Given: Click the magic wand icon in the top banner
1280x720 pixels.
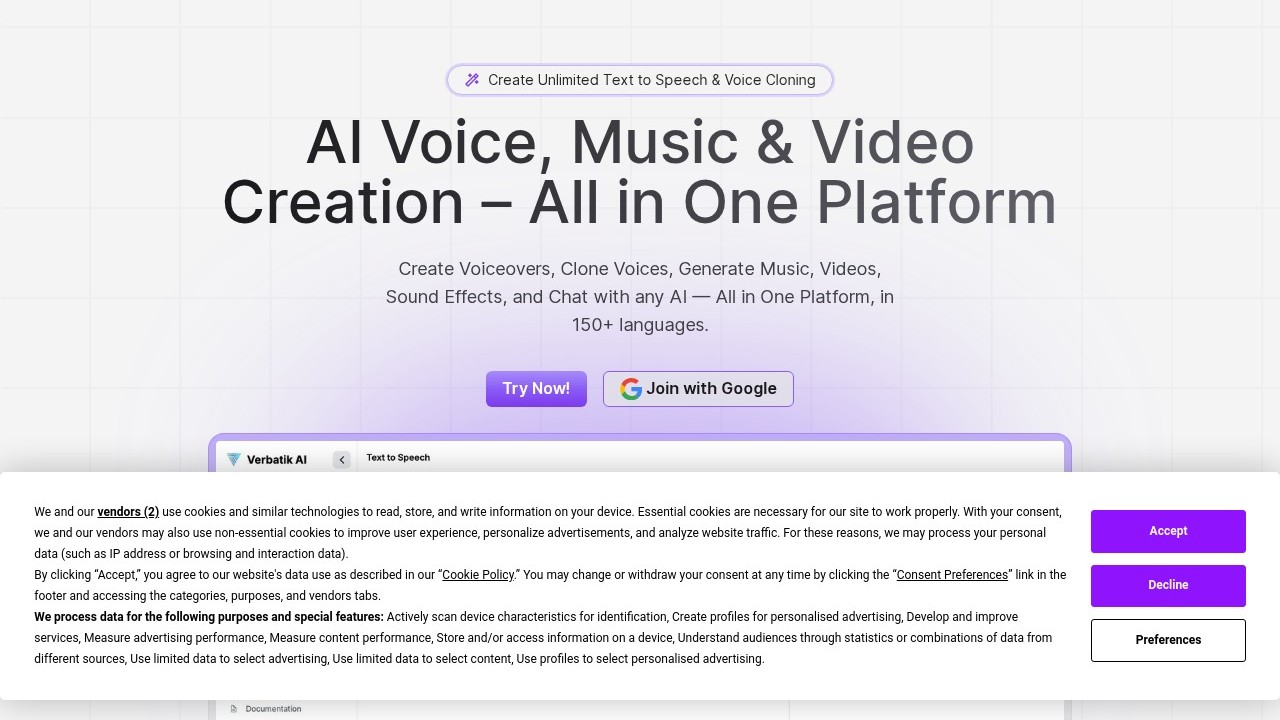Looking at the screenshot, I should (472, 80).
